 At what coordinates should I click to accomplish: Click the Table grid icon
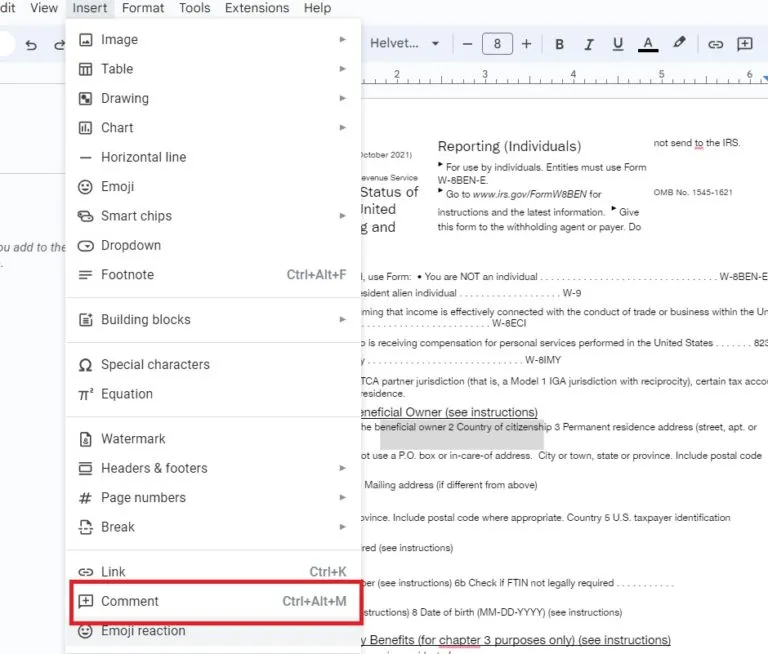[x=86, y=69]
